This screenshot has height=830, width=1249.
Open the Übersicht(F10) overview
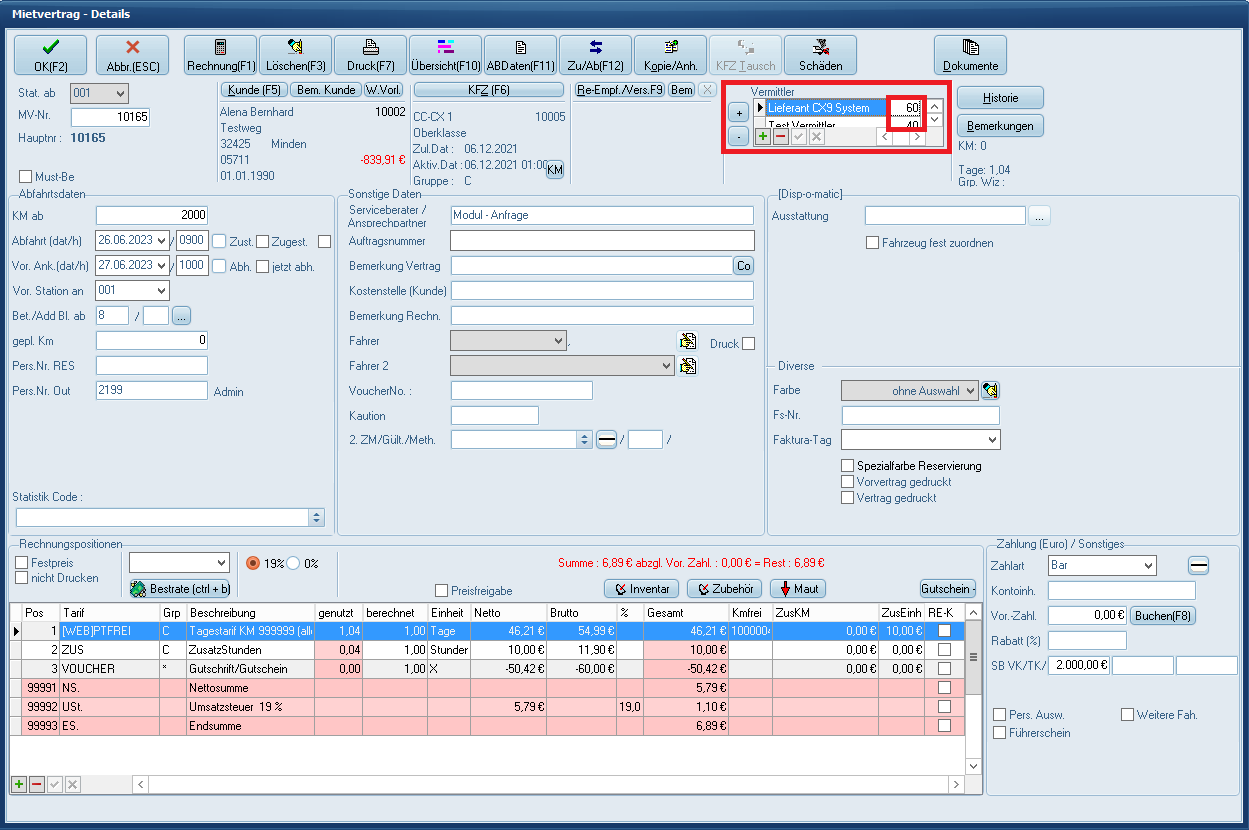[x=446, y=55]
